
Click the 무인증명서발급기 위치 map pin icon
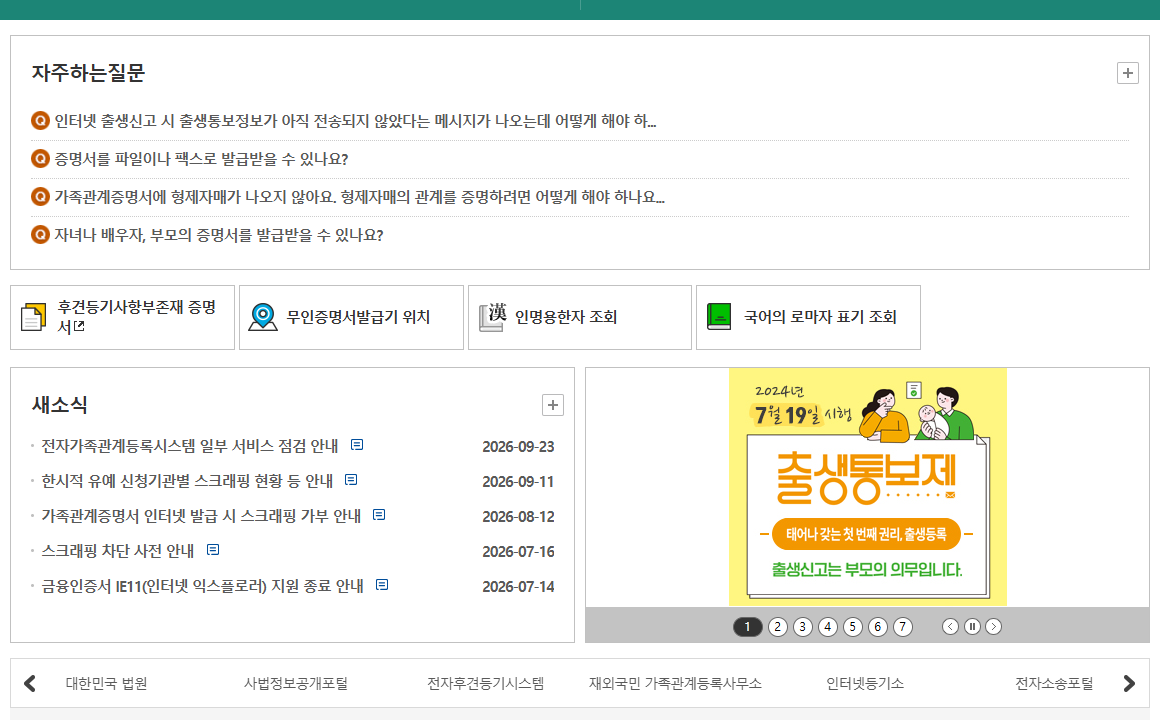coord(263,317)
